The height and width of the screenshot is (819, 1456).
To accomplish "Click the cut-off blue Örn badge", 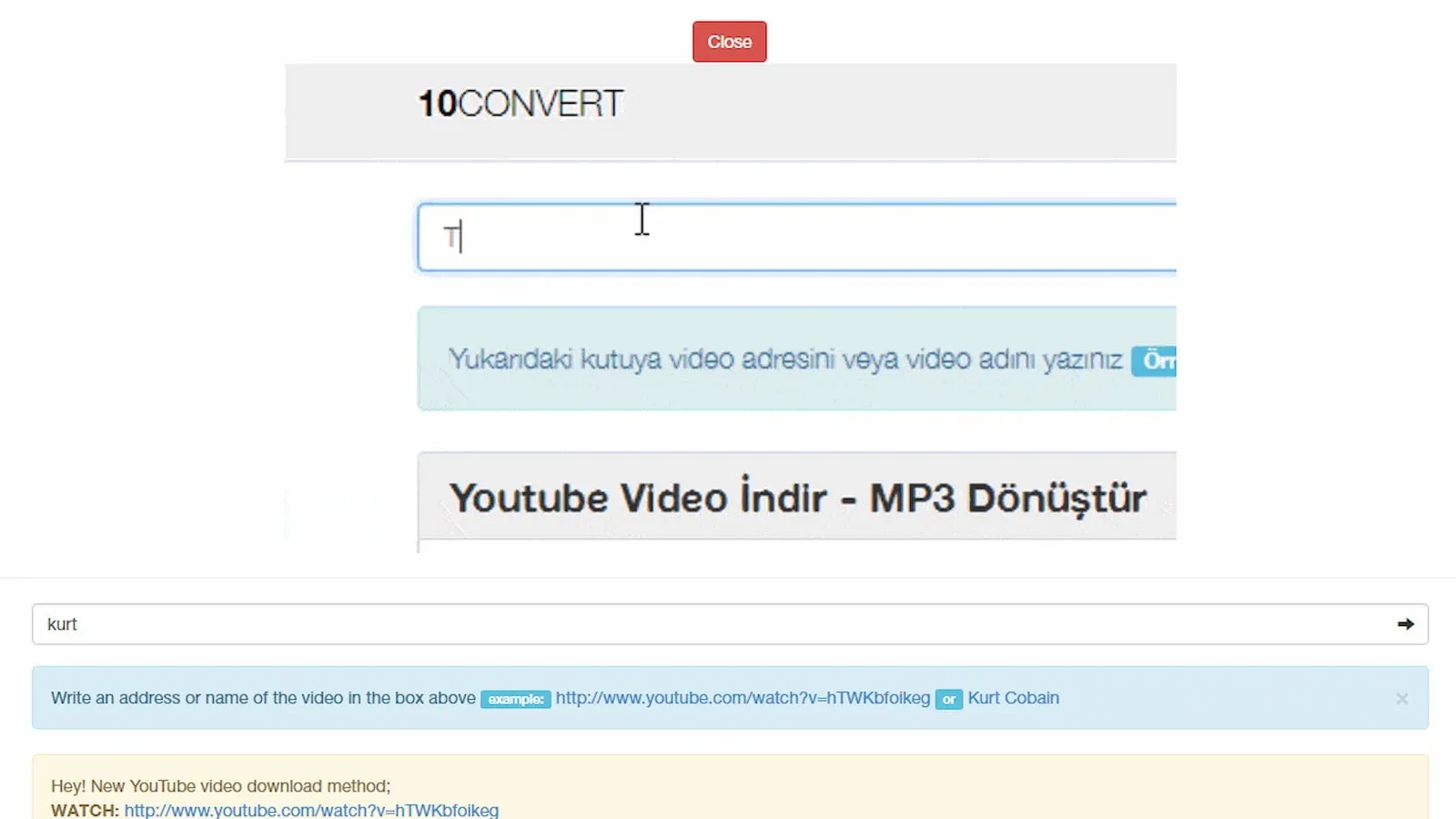I will [x=1156, y=360].
